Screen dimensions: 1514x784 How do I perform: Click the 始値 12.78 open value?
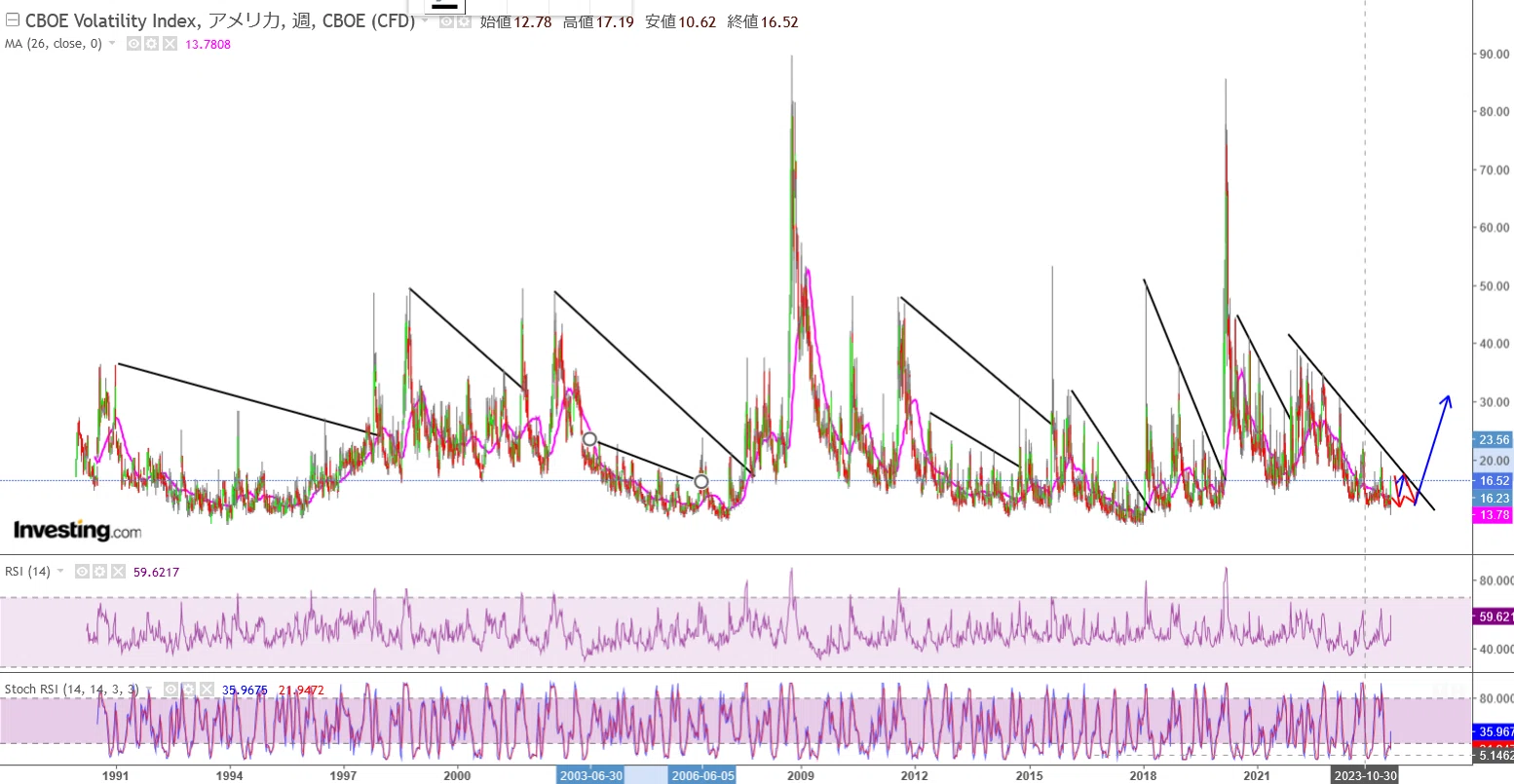click(516, 21)
